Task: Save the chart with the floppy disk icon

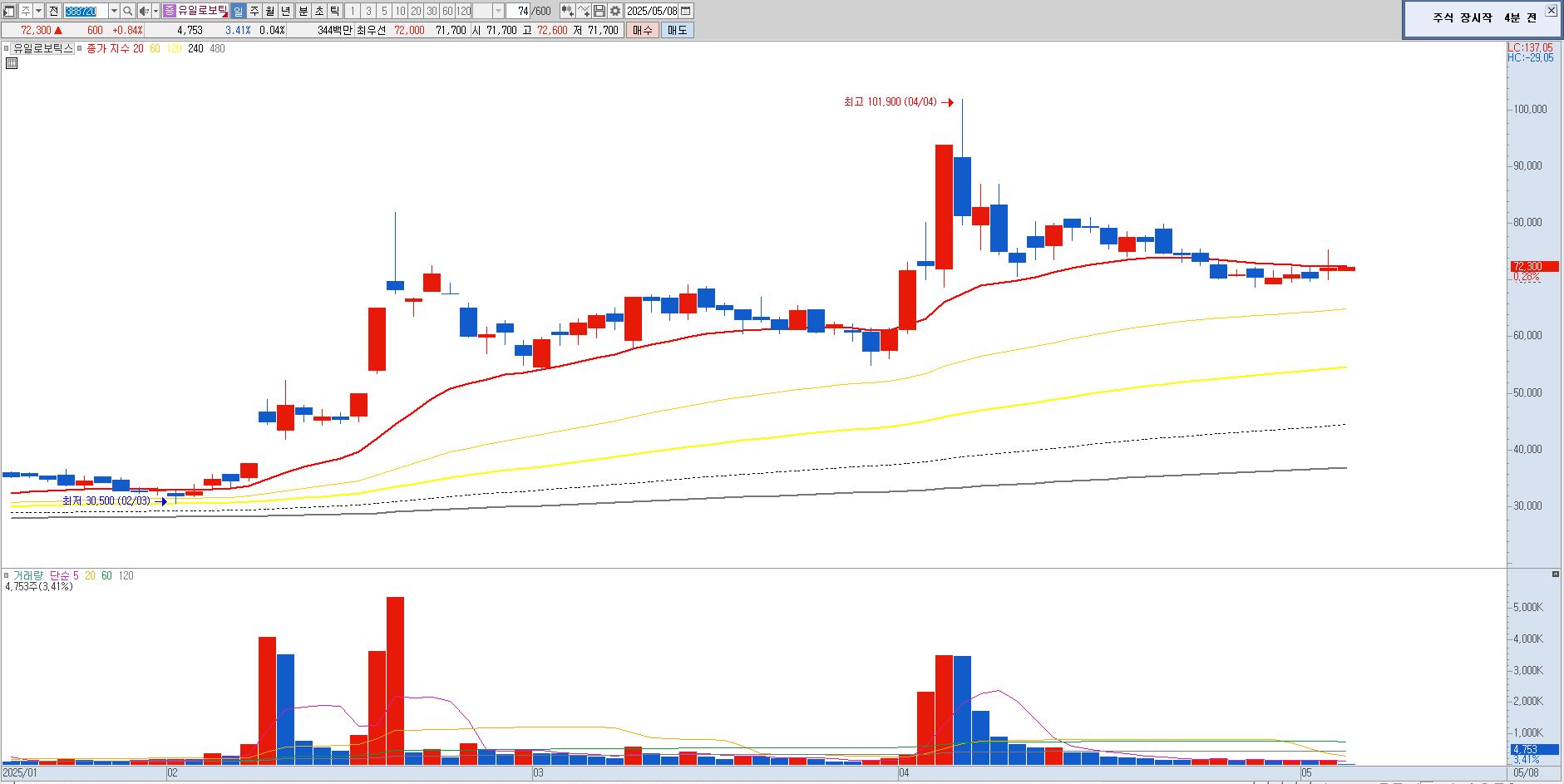Action: coord(599,11)
